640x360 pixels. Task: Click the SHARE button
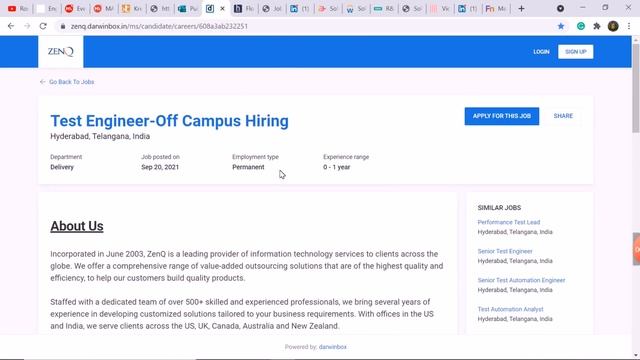tap(563, 116)
